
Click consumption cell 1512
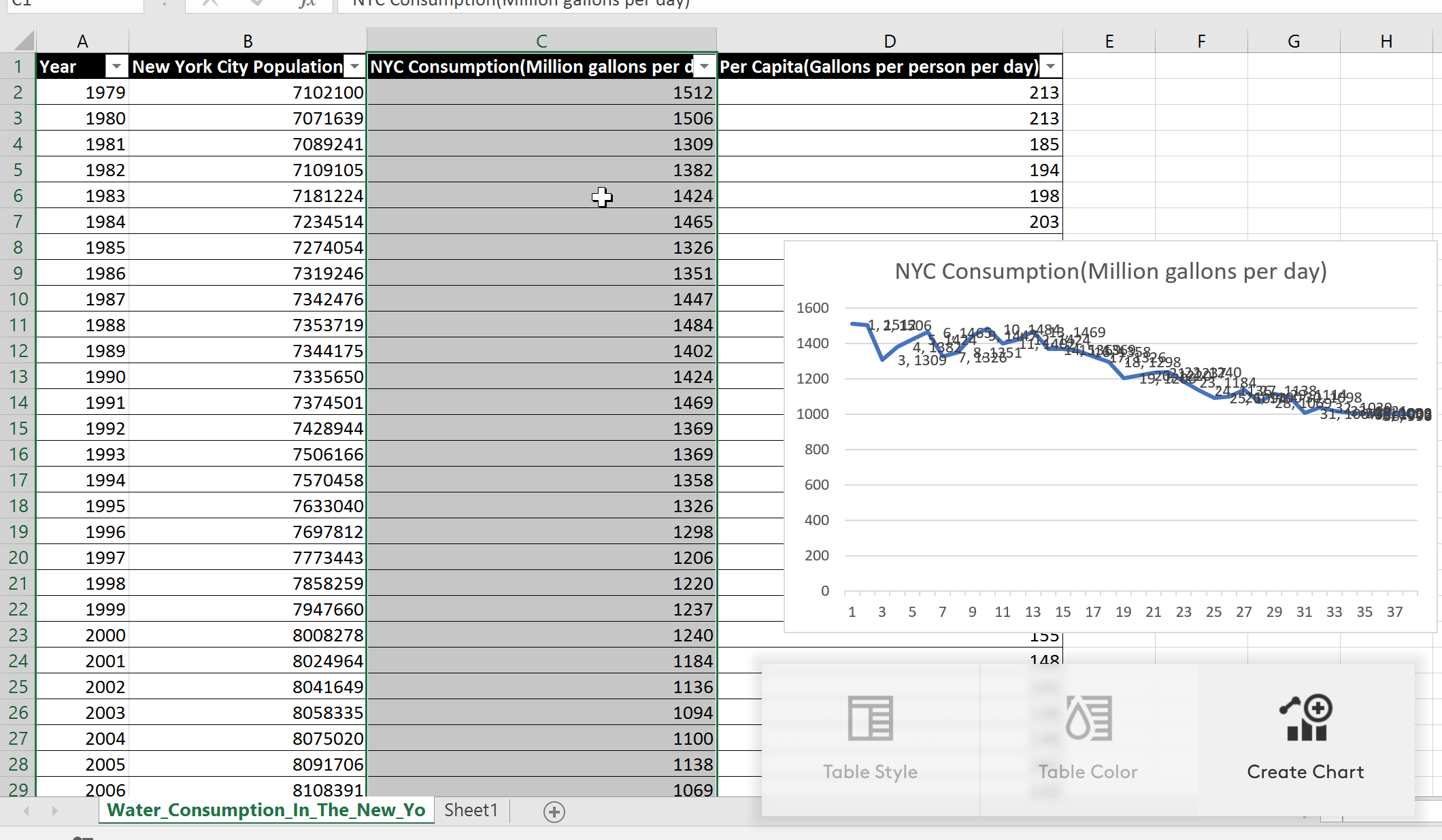point(541,93)
